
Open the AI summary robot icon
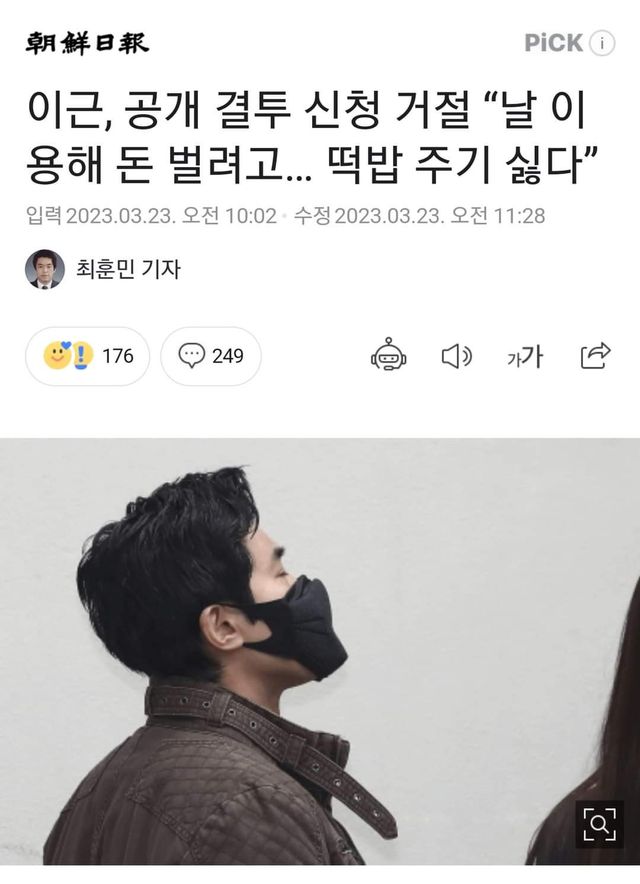click(388, 355)
